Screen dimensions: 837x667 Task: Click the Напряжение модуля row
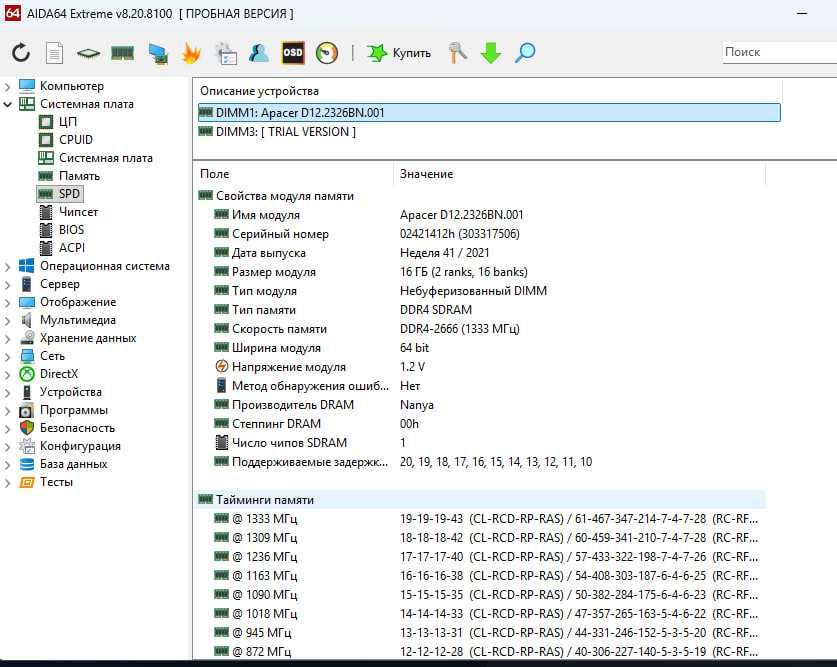(480, 367)
